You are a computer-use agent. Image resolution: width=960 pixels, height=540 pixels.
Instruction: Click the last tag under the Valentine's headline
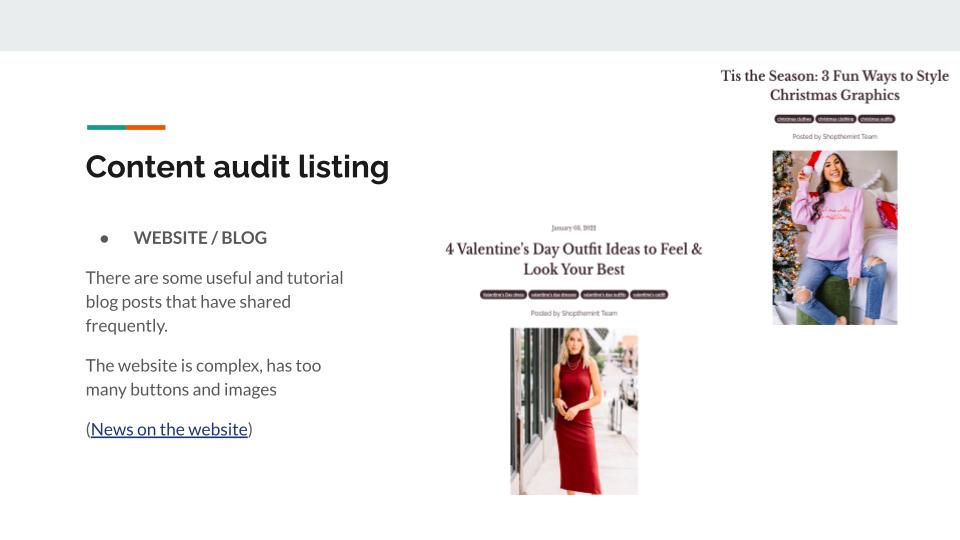[x=649, y=295]
